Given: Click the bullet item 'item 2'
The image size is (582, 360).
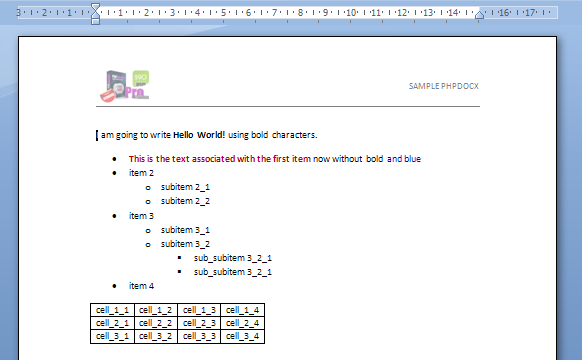Looking at the screenshot, I should 141,173.
